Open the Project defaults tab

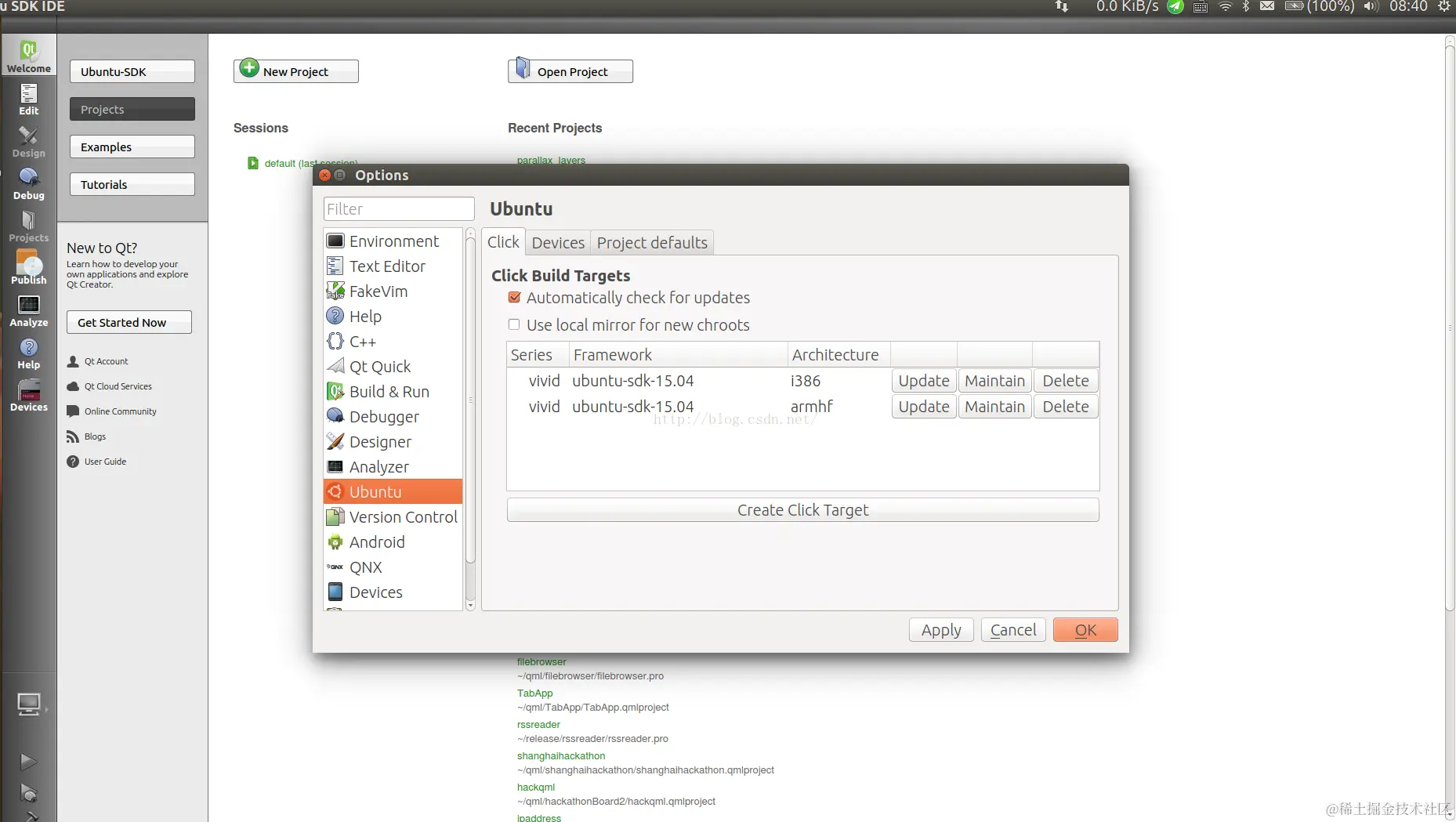pos(652,243)
